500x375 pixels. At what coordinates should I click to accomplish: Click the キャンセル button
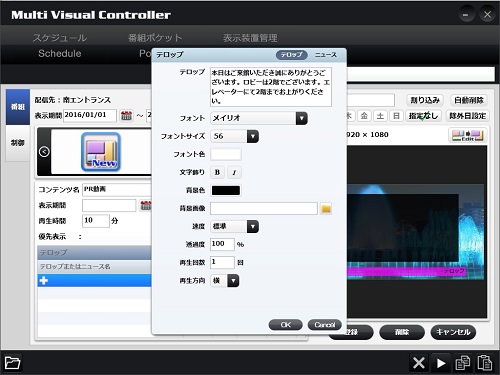tap(453, 332)
